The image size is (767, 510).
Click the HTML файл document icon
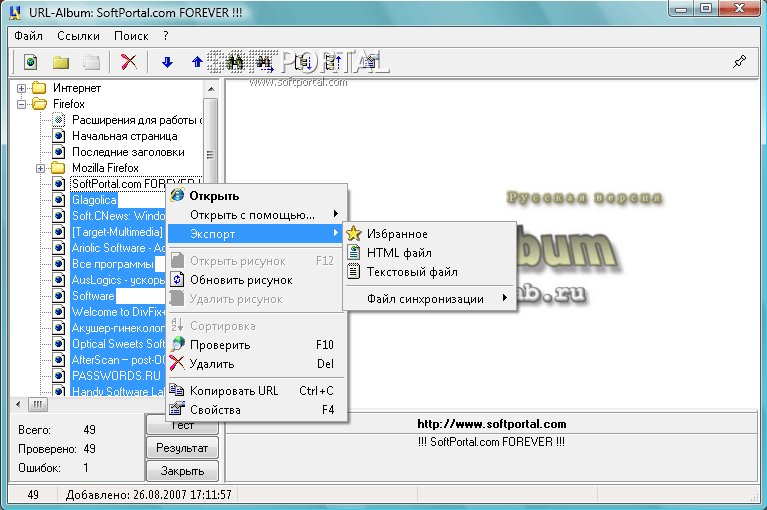354,253
